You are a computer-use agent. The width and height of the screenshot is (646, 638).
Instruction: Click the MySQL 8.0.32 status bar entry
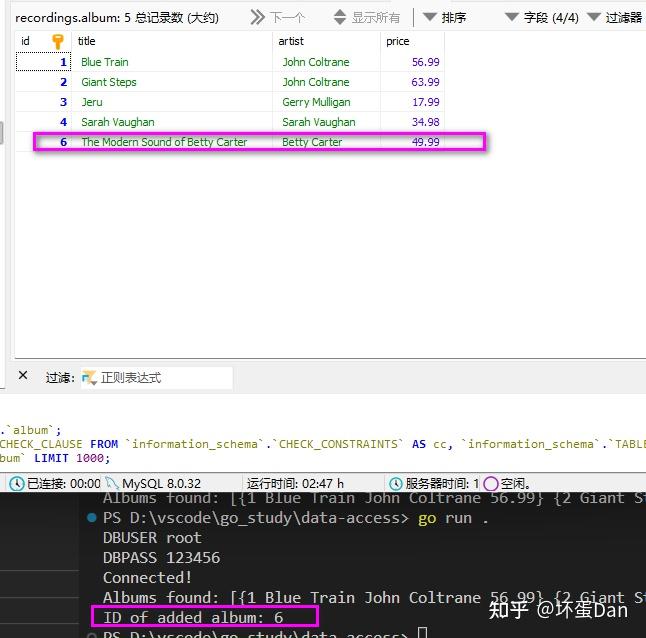(x=153, y=483)
